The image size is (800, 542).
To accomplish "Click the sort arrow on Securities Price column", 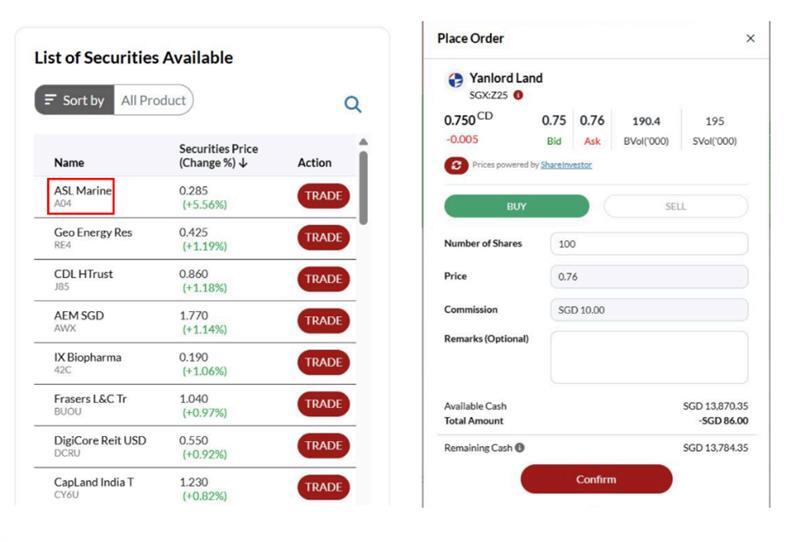I will point(243,163).
